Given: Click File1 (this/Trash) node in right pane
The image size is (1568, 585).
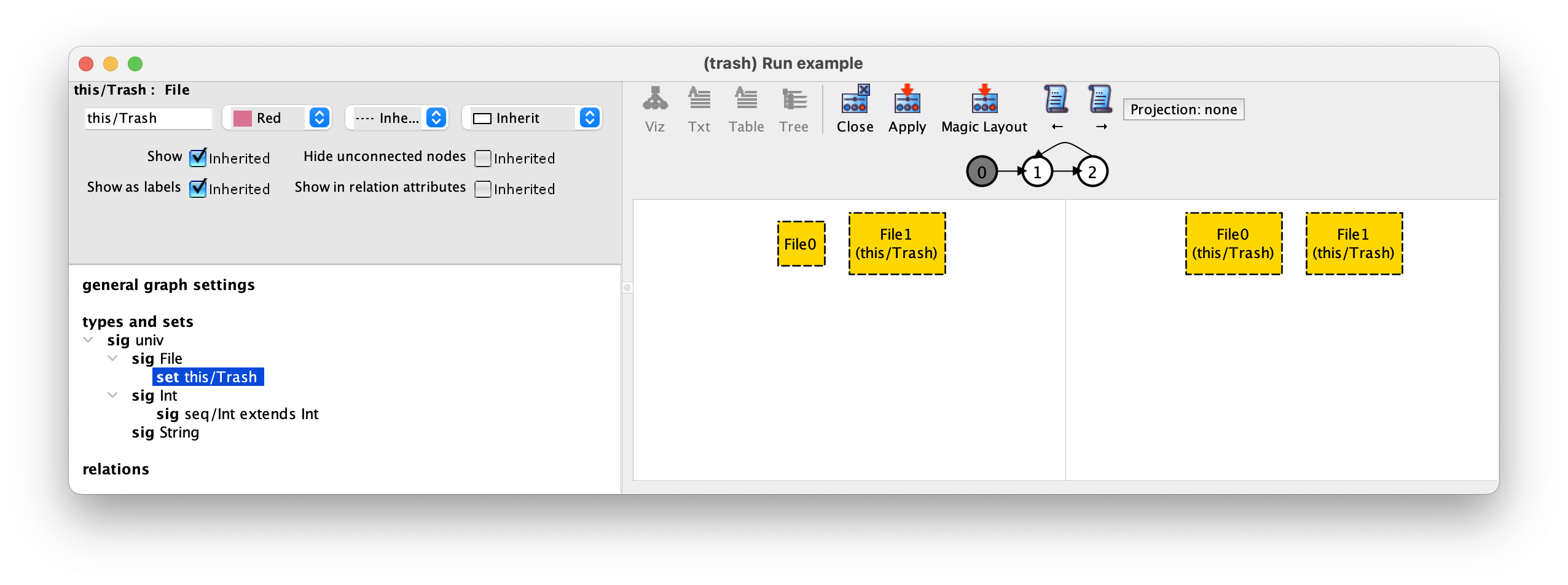Looking at the screenshot, I should coord(1354,243).
